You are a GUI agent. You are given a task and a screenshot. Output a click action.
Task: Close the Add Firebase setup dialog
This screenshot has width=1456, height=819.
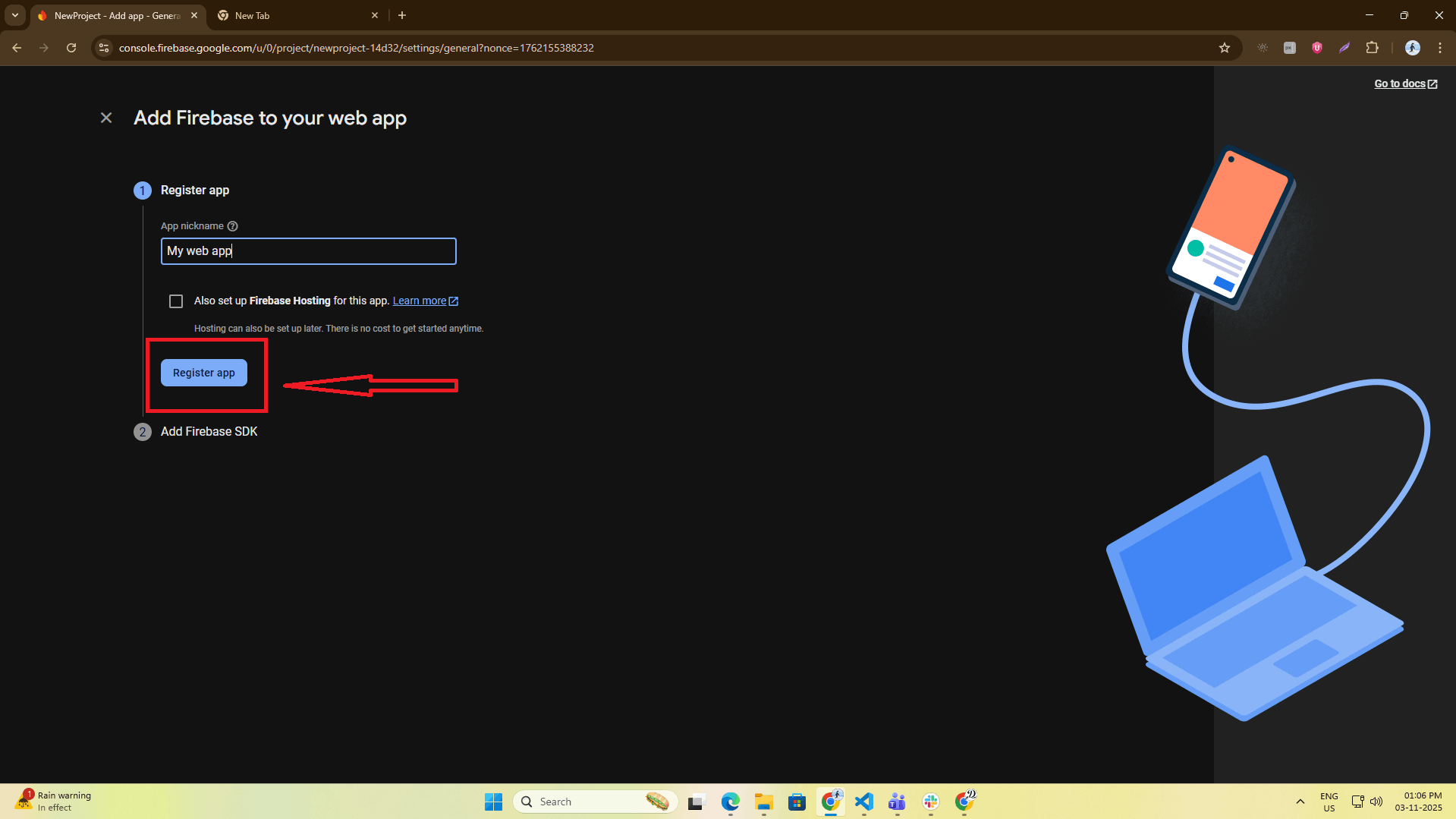click(x=106, y=118)
